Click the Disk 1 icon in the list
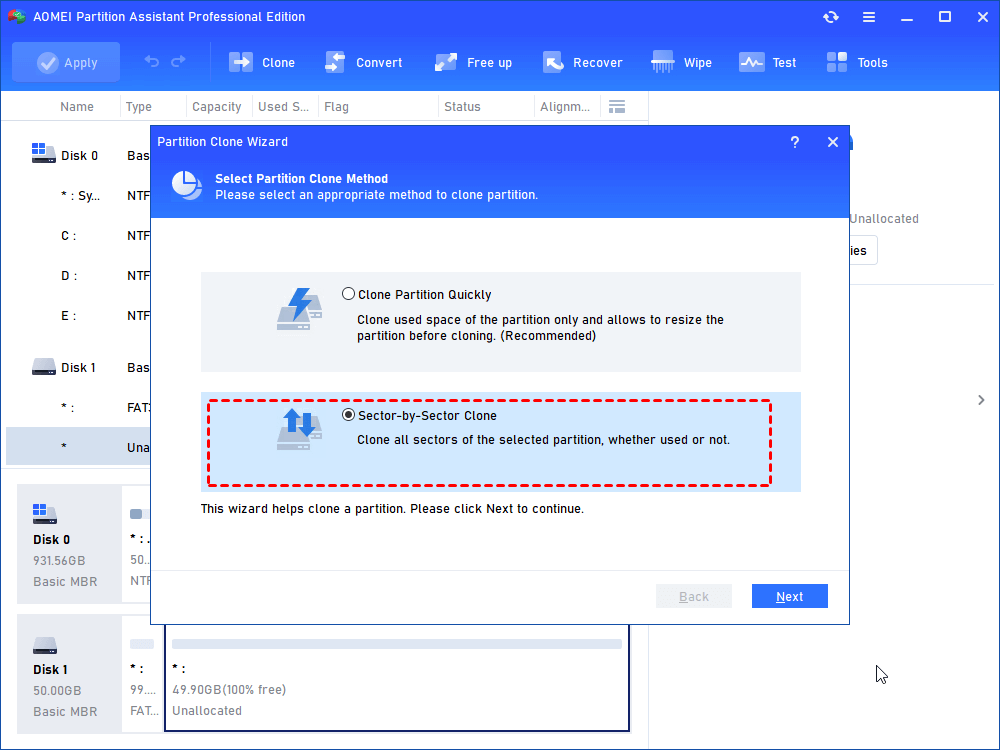The height and width of the screenshot is (750, 1000). point(43,366)
